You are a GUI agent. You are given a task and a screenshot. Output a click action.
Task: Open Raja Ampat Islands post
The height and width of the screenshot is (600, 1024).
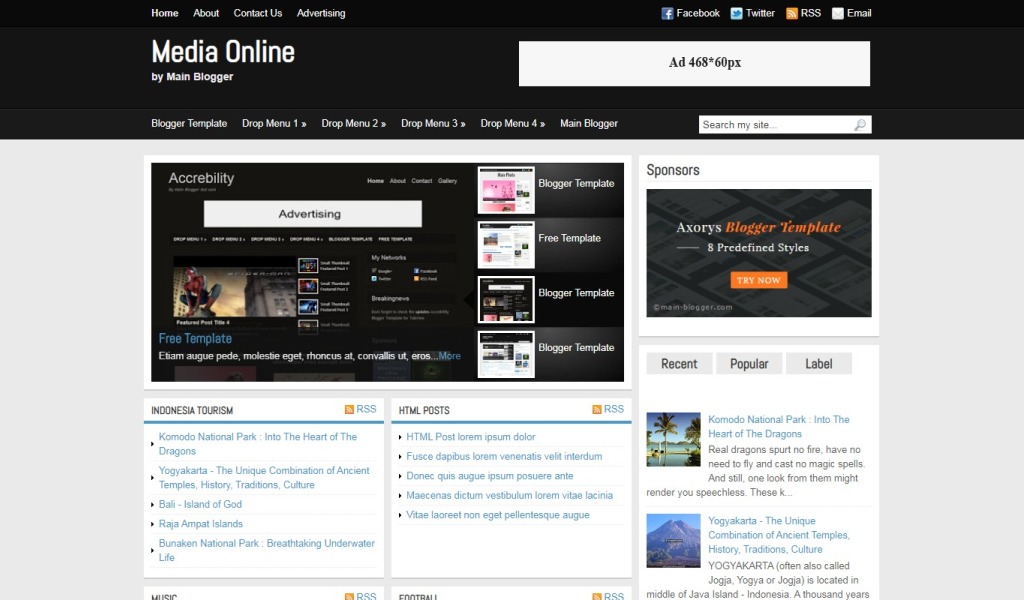200,524
